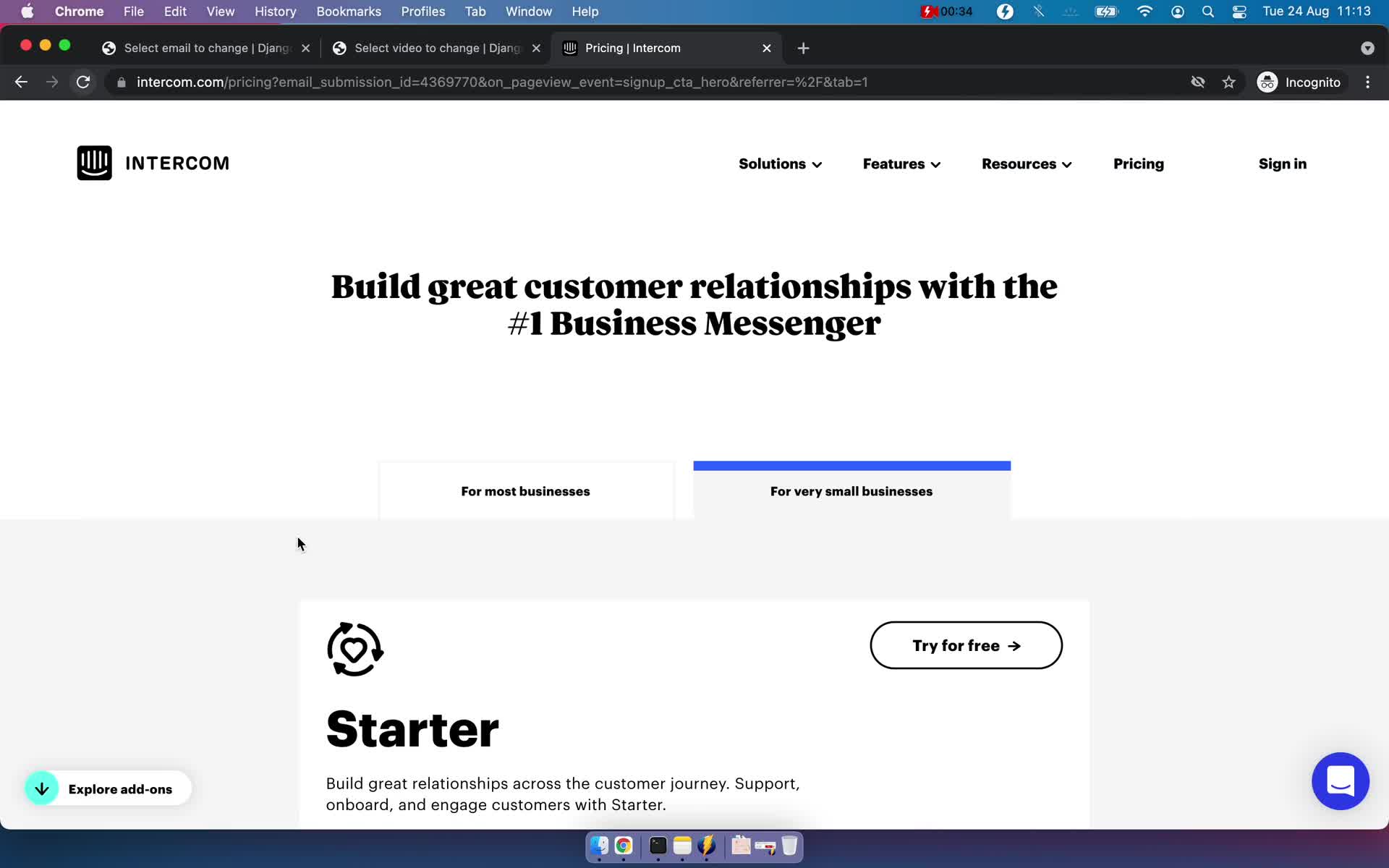Open the Intercom messenger chat bubble
Screen dimensions: 1389x868
1340,780
